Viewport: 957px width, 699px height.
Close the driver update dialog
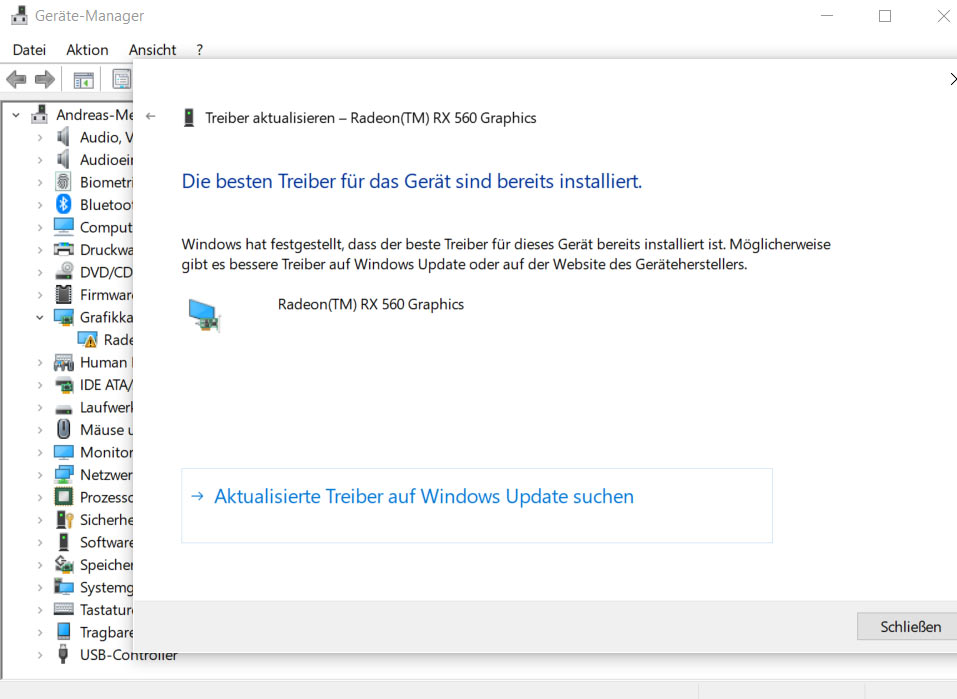952,79
